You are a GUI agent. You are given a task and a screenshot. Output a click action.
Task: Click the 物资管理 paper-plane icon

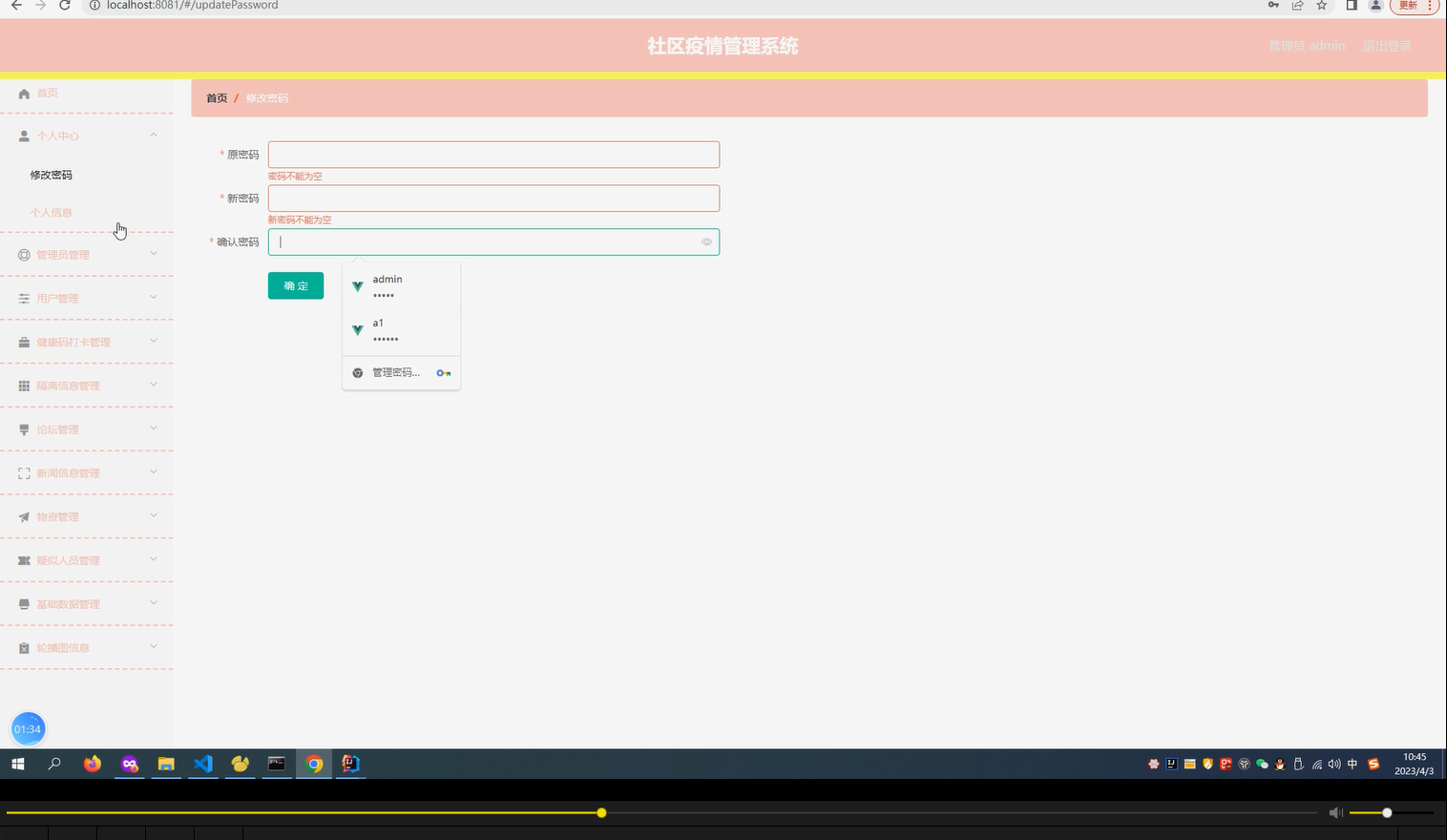pyautogui.click(x=23, y=515)
